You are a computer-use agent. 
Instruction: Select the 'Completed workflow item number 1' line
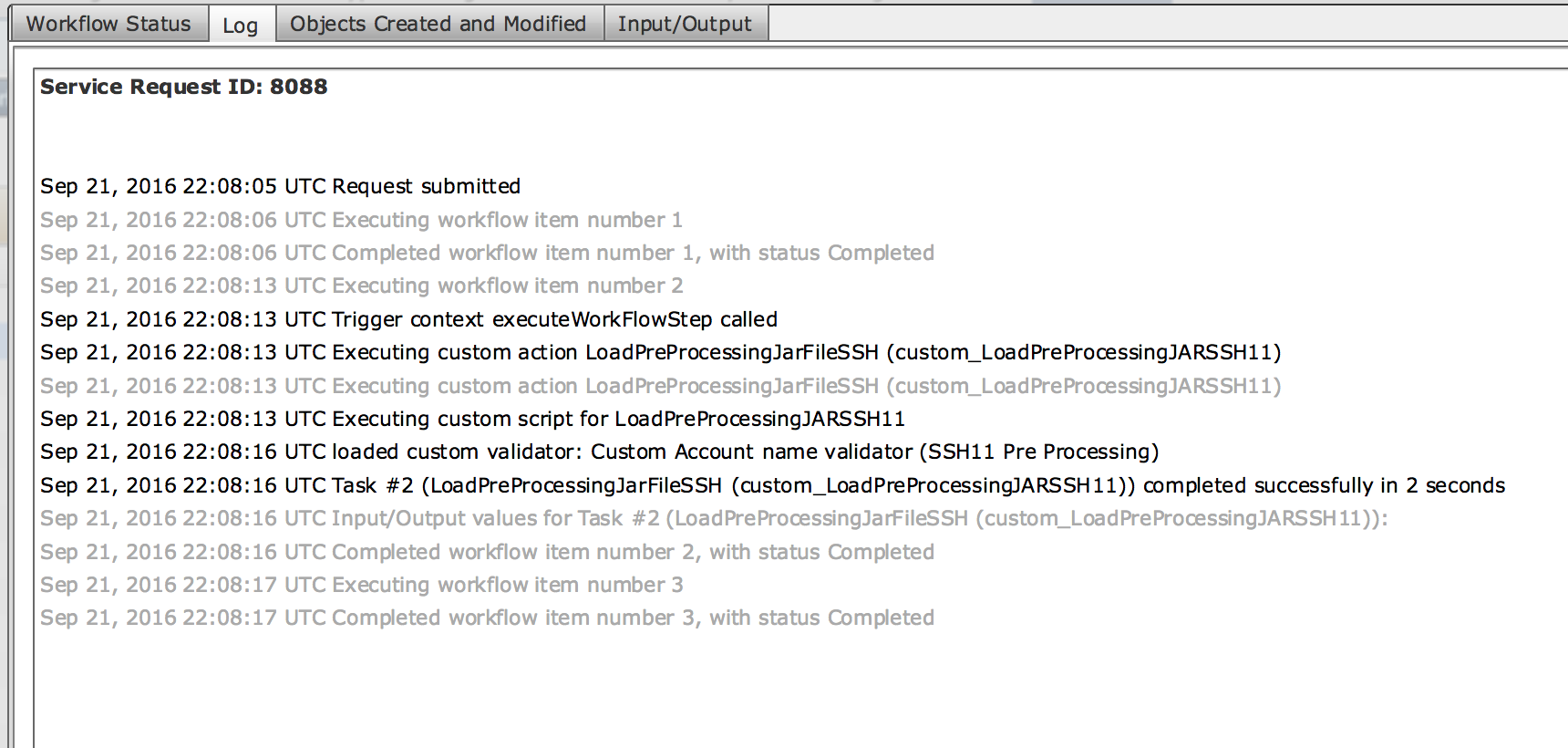point(487,253)
